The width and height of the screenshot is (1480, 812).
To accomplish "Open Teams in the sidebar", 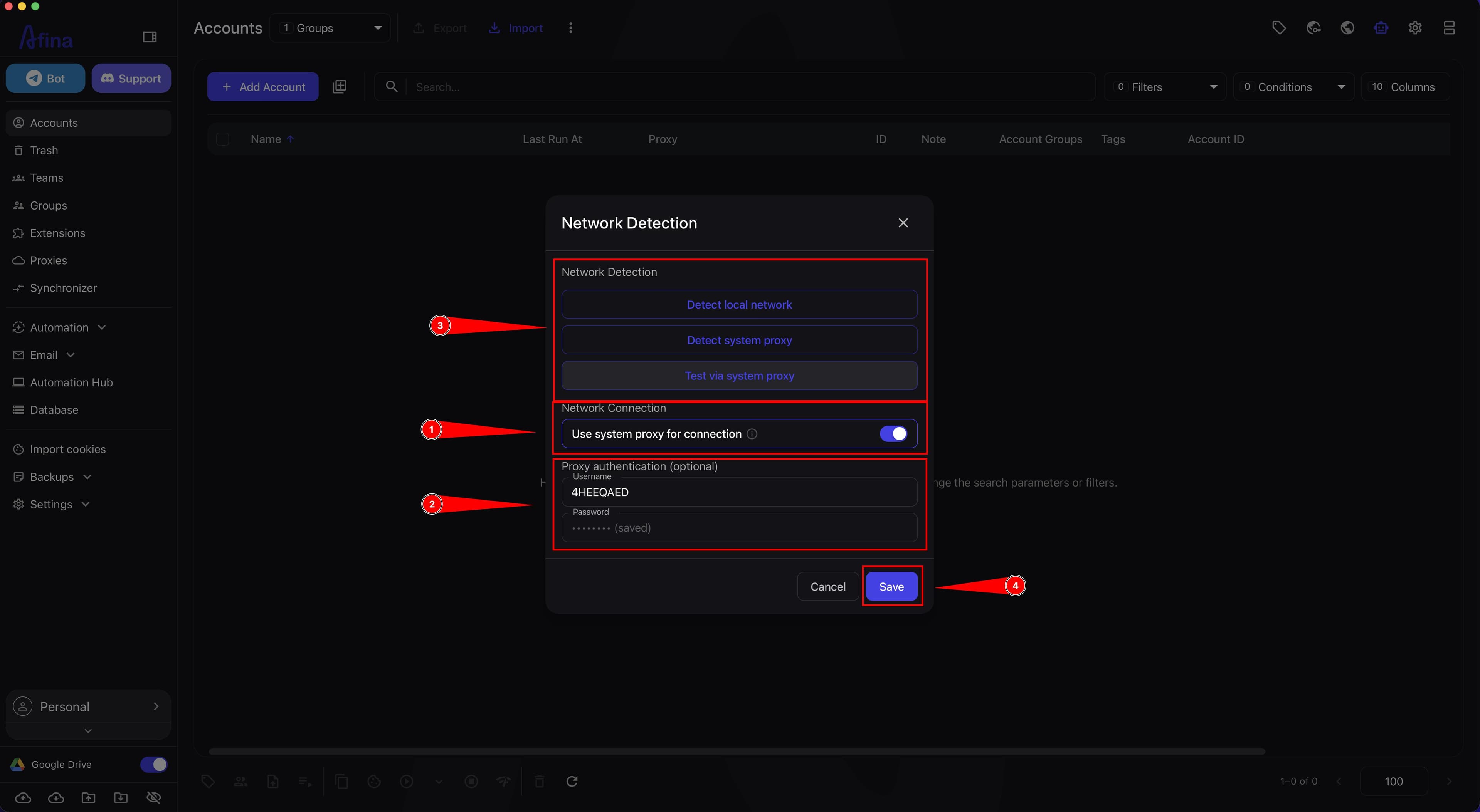I will coord(89,178).
